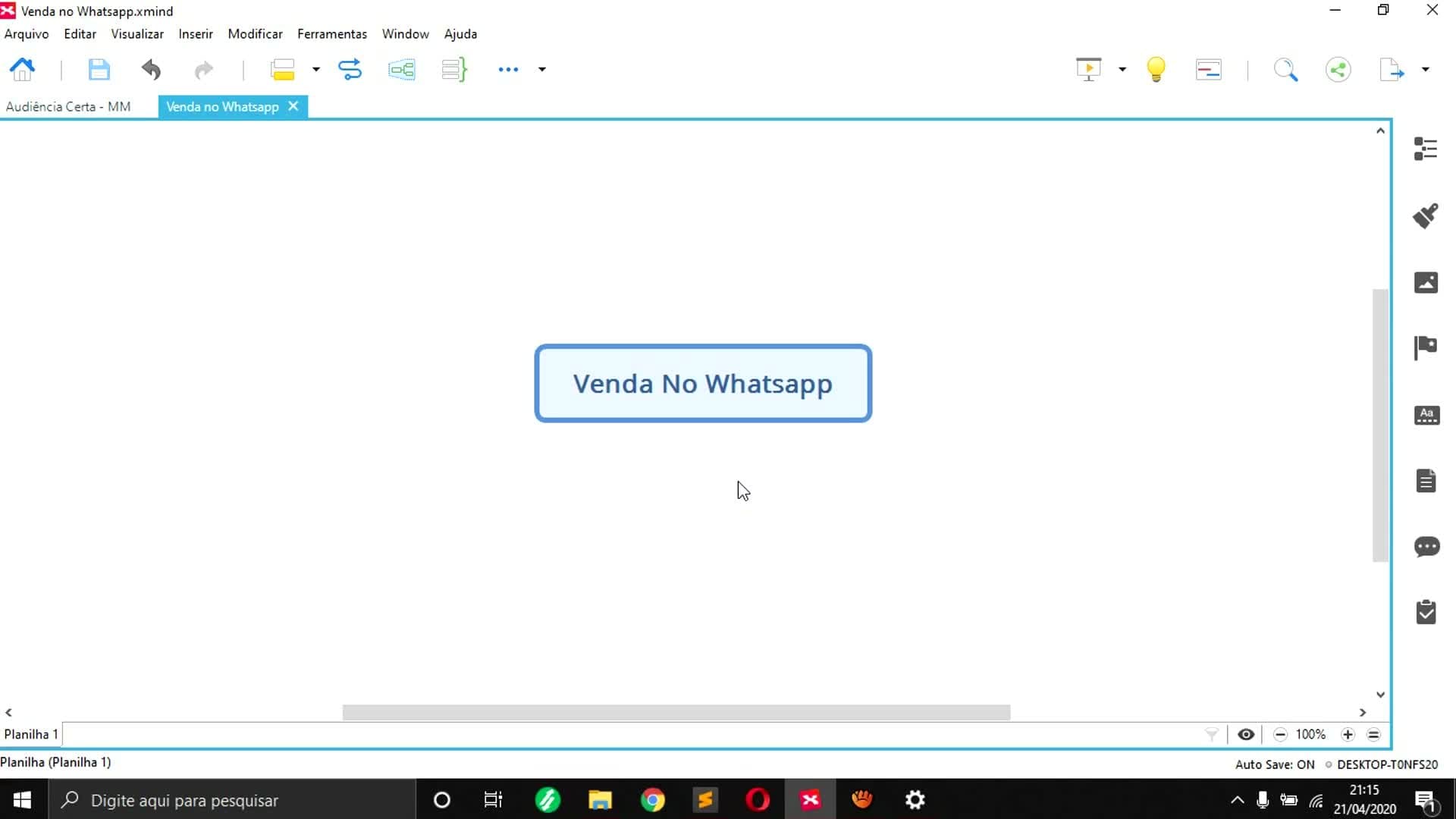Open the Image panel in sidebar
Screen dimensions: 1456x819
click(1426, 282)
